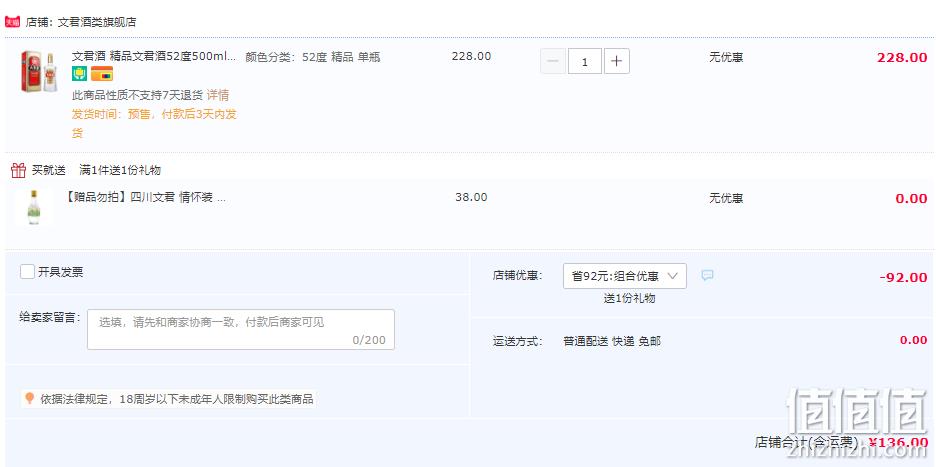Open the 详情 link about returns
The width and height of the screenshot is (936, 467).
click(x=218, y=96)
